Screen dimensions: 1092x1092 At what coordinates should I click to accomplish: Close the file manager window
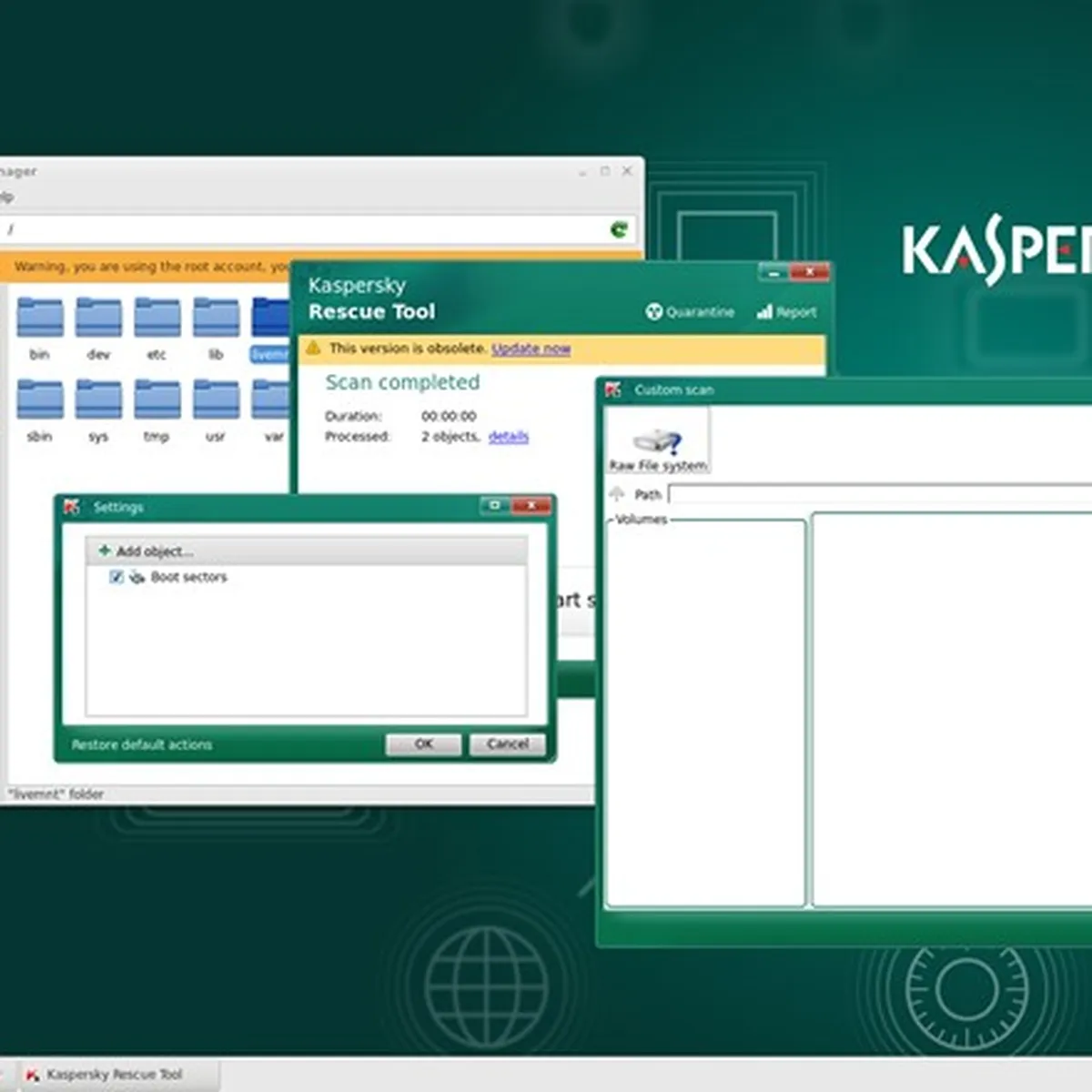pos(627,171)
